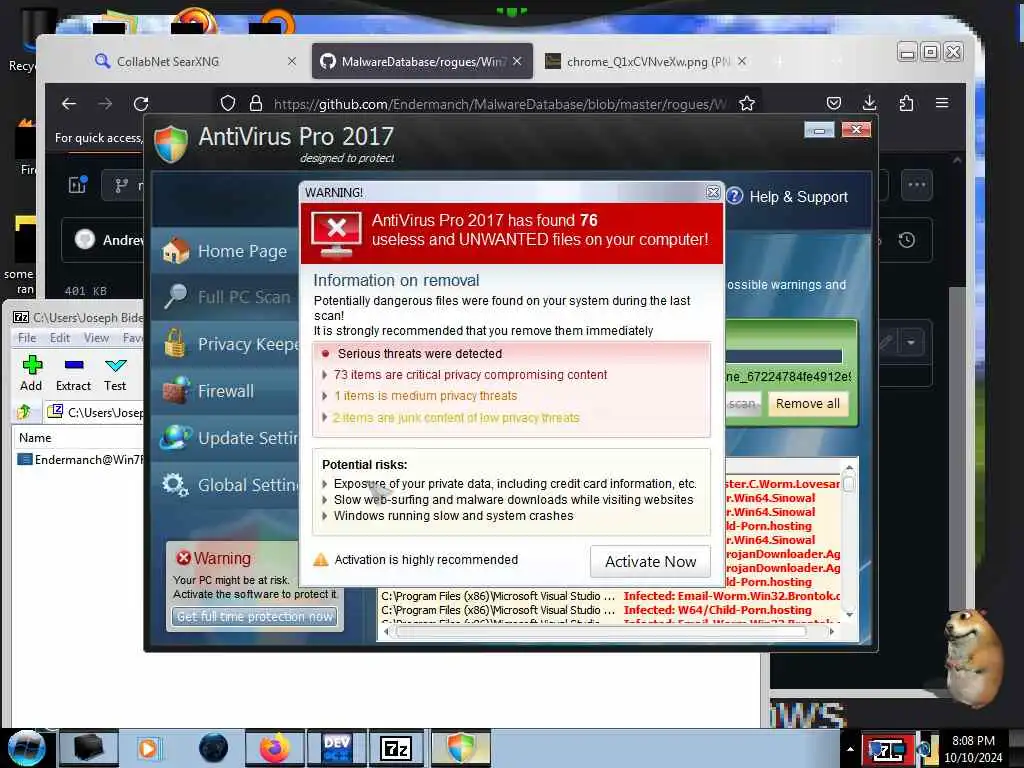
Task: Open the View menu in 7-Zip
Action: pyautogui.click(x=96, y=338)
